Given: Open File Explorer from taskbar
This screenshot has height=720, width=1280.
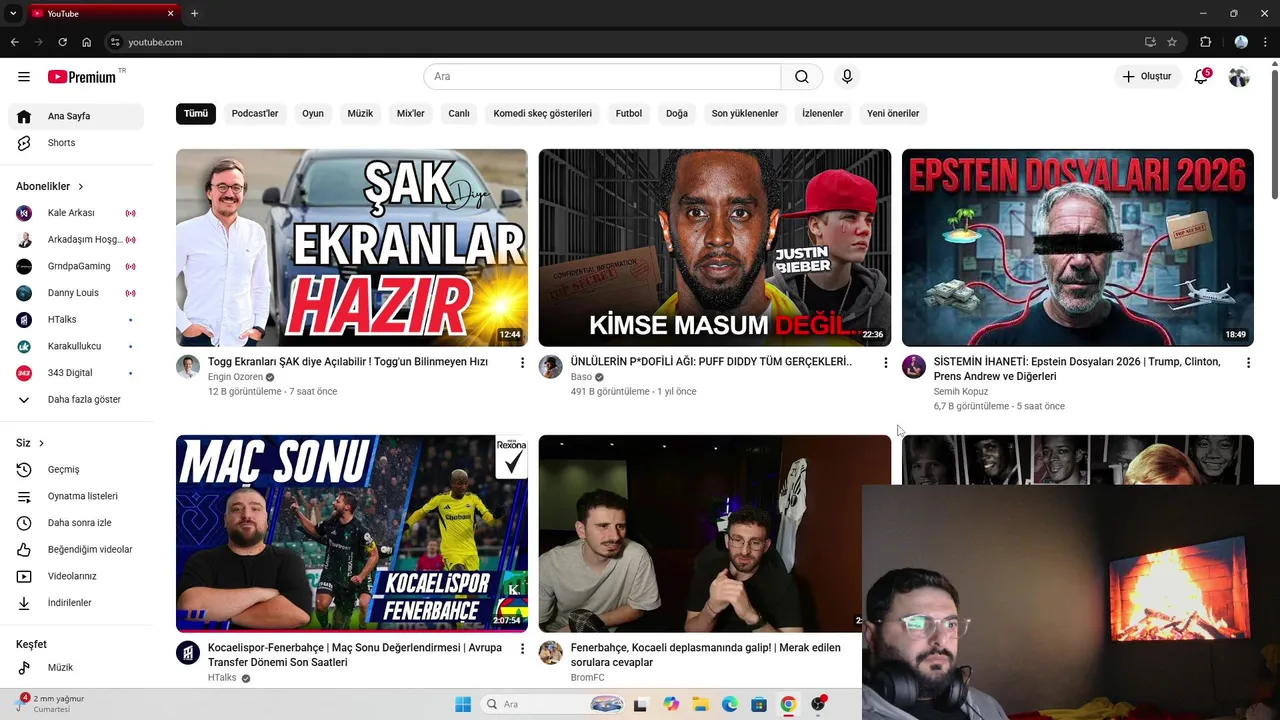Looking at the screenshot, I should (700, 704).
